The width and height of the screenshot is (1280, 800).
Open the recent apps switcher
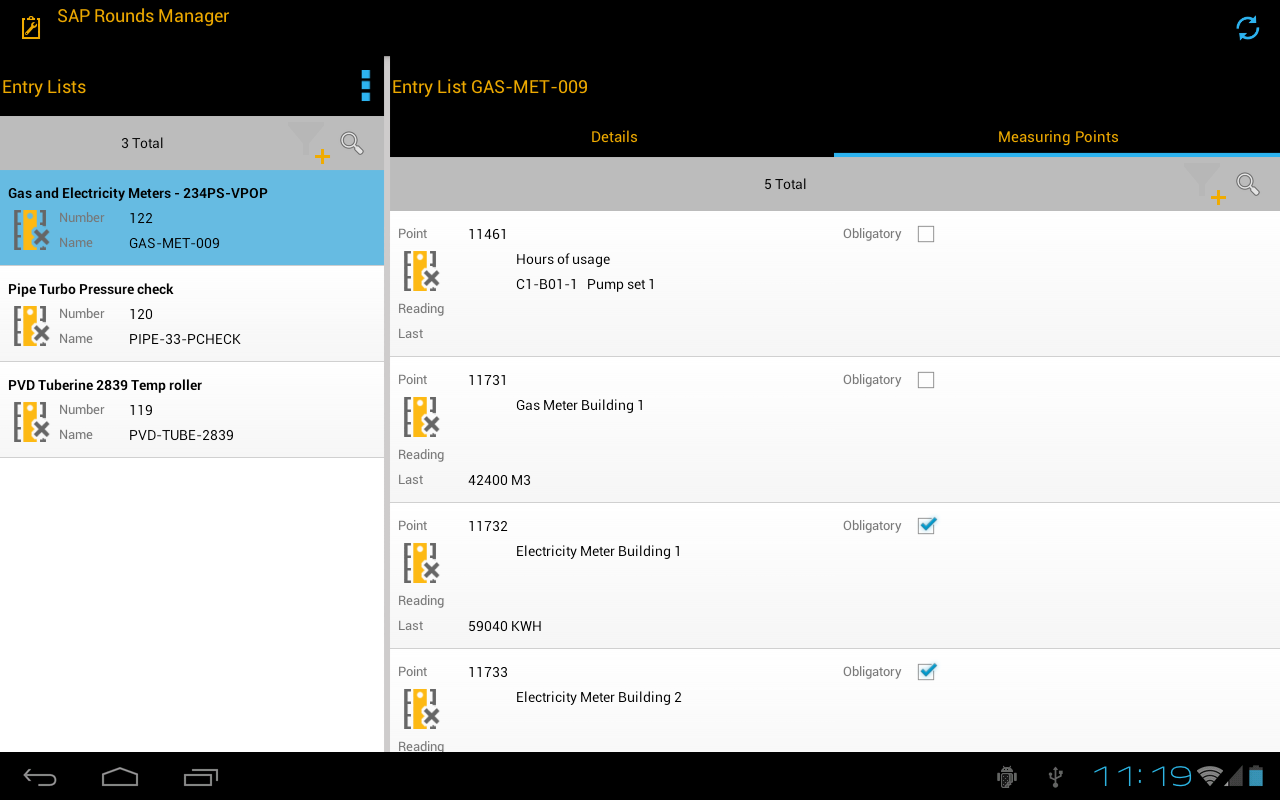(x=201, y=777)
